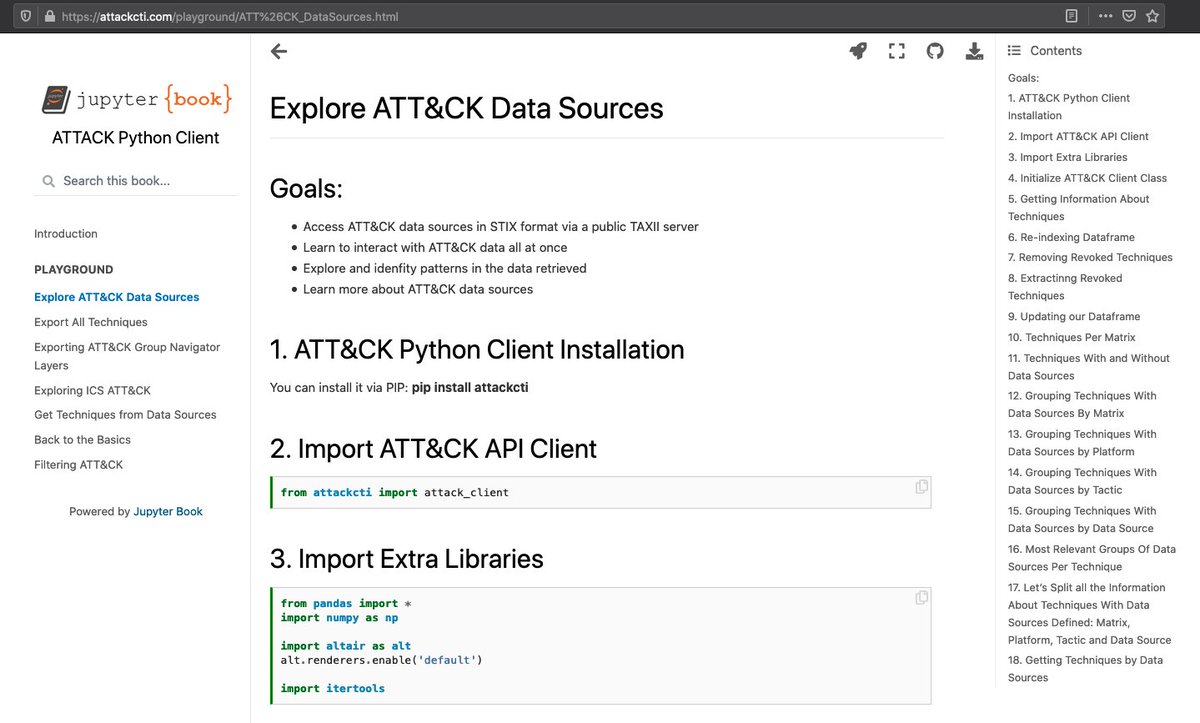
Task: Jump to Grouping Techniques by Matrix entry
Action: (1082, 404)
